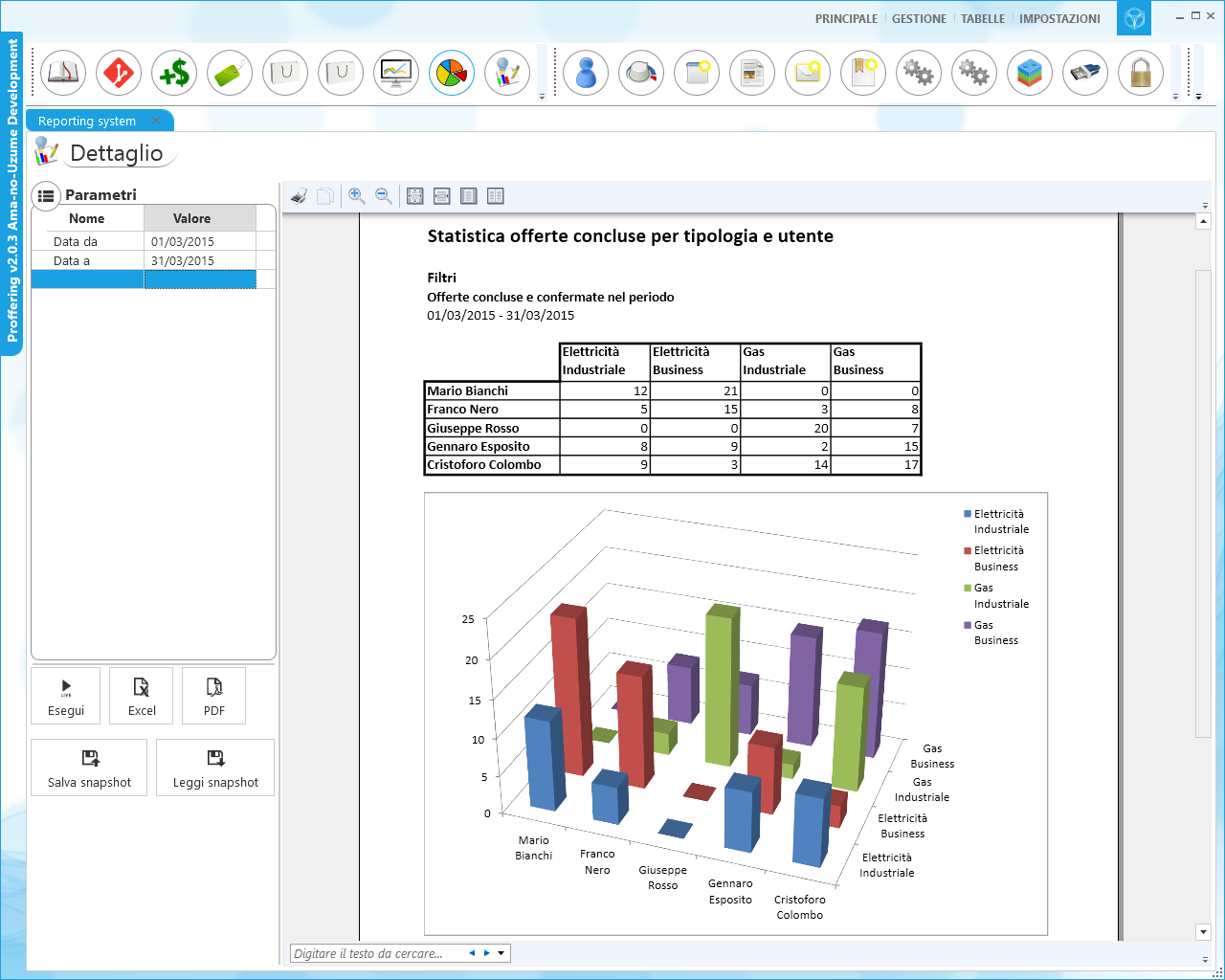Open the blue user profile icon
This screenshot has height=980, width=1225.
click(586, 73)
